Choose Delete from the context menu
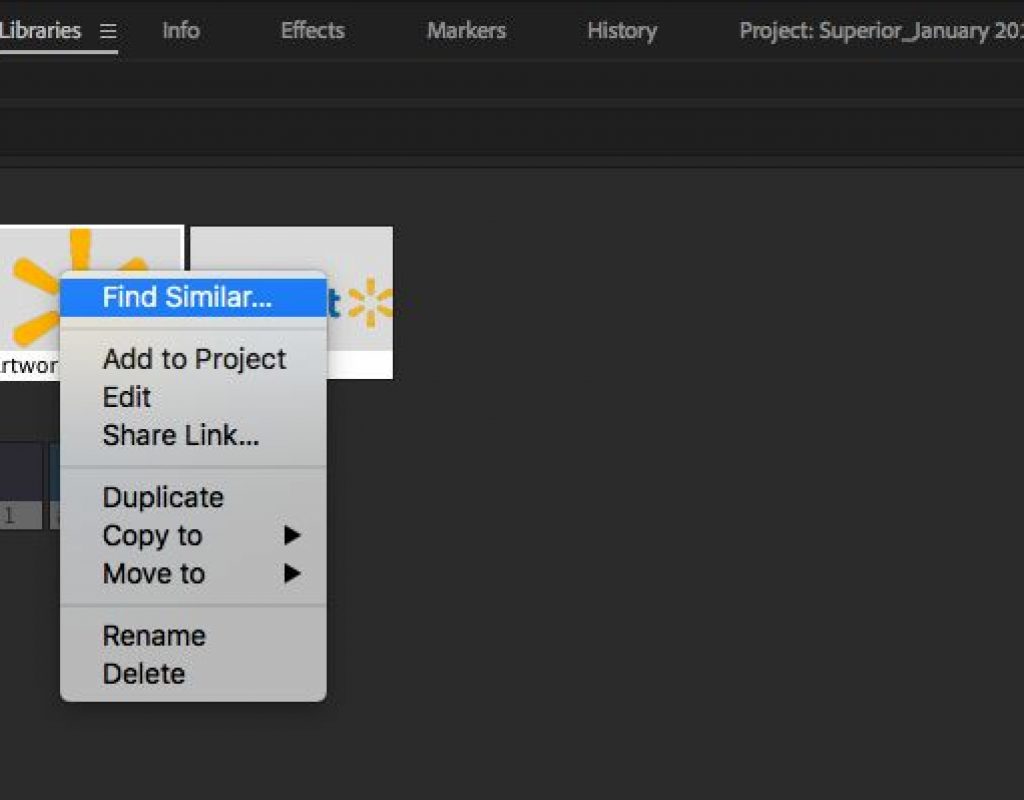 click(x=193, y=674)
